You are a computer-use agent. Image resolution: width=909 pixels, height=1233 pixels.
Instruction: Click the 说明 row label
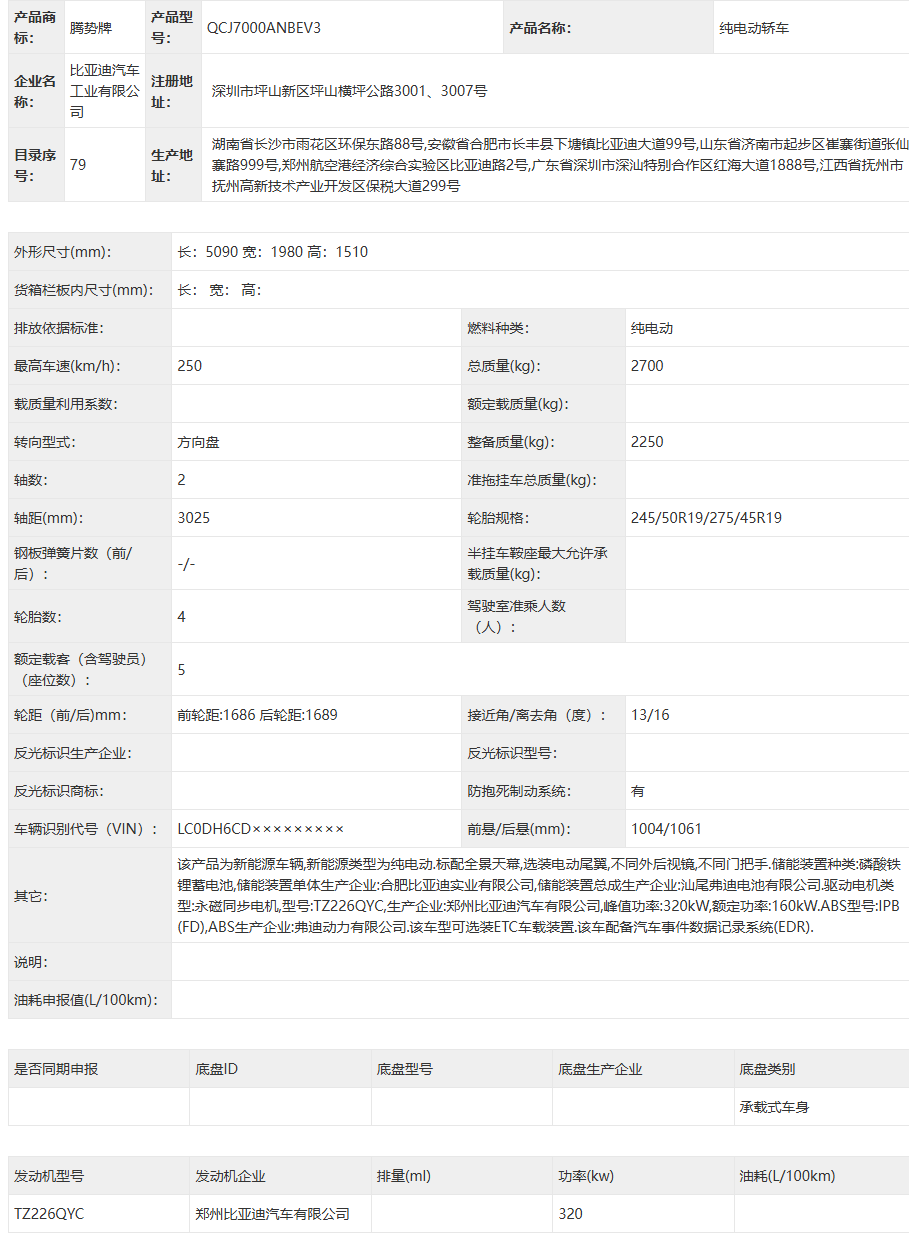(x=31, y=962)
